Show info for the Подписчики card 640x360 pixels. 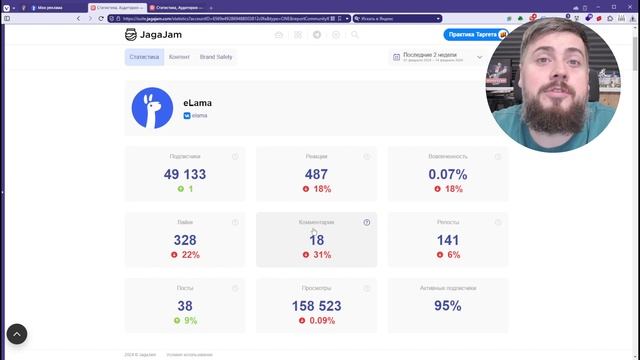click(235, 156)
